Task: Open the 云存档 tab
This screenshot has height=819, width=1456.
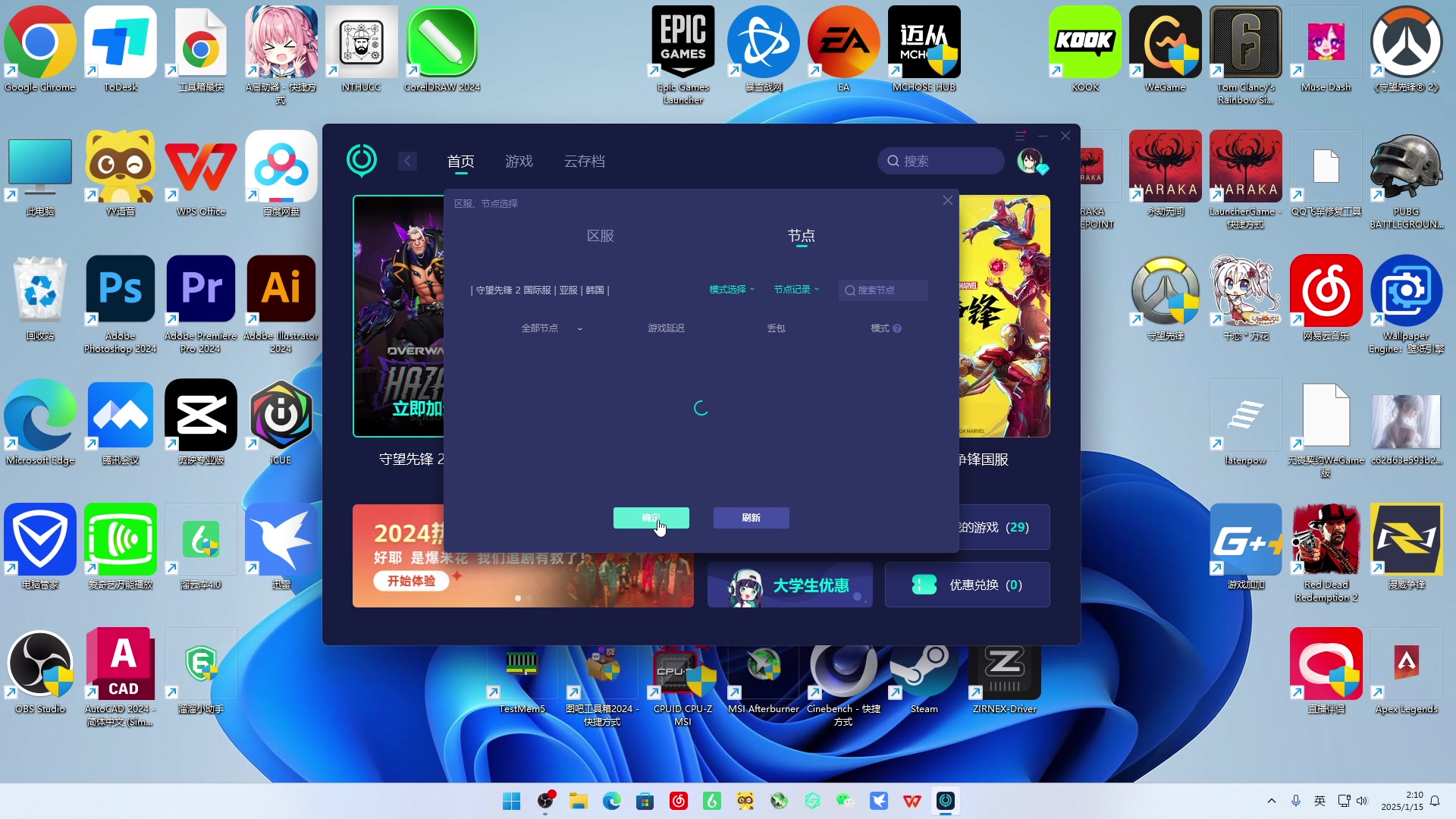Action: tap(584, 161)
